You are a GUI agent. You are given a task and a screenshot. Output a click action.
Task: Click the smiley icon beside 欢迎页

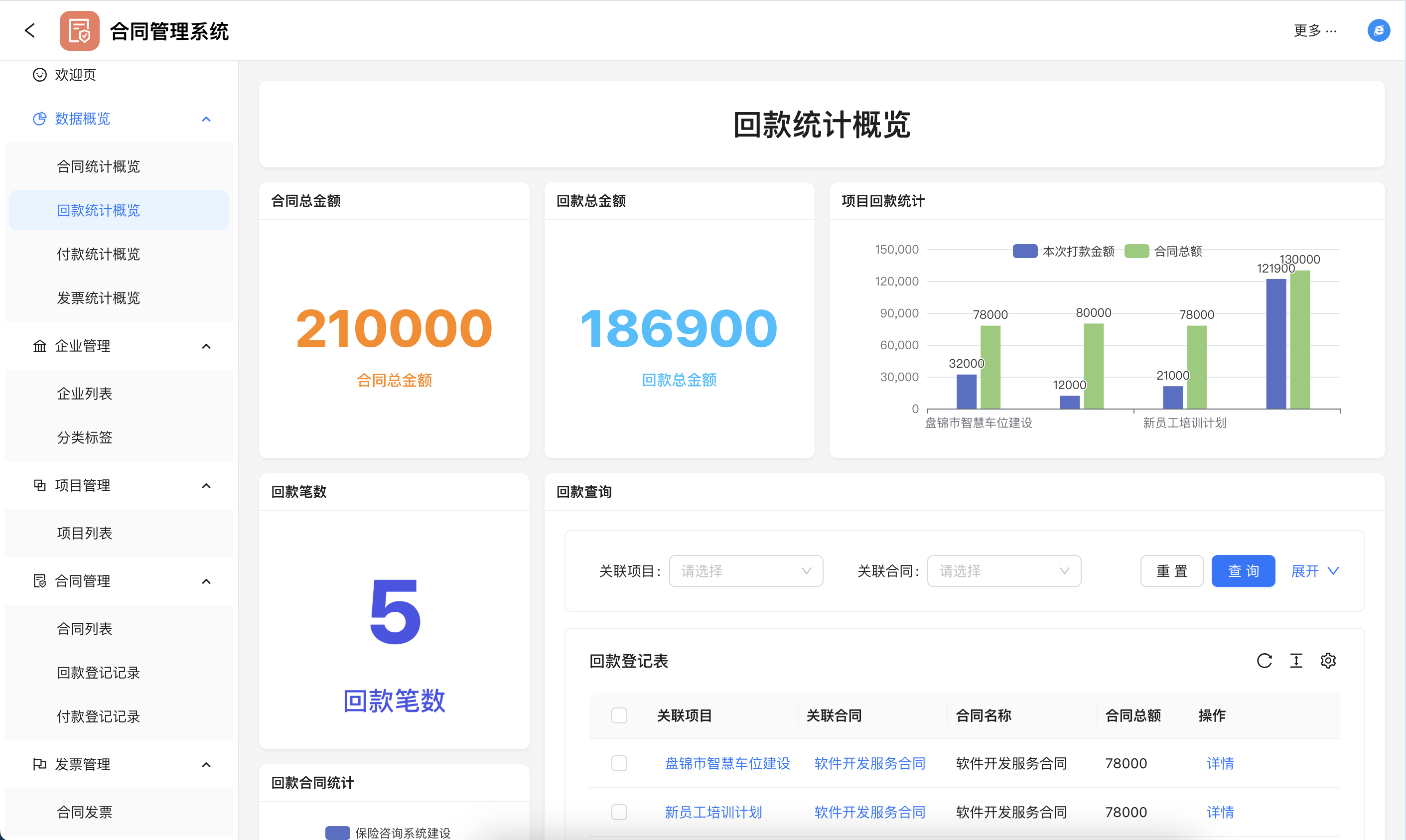[x=40, y=75]
